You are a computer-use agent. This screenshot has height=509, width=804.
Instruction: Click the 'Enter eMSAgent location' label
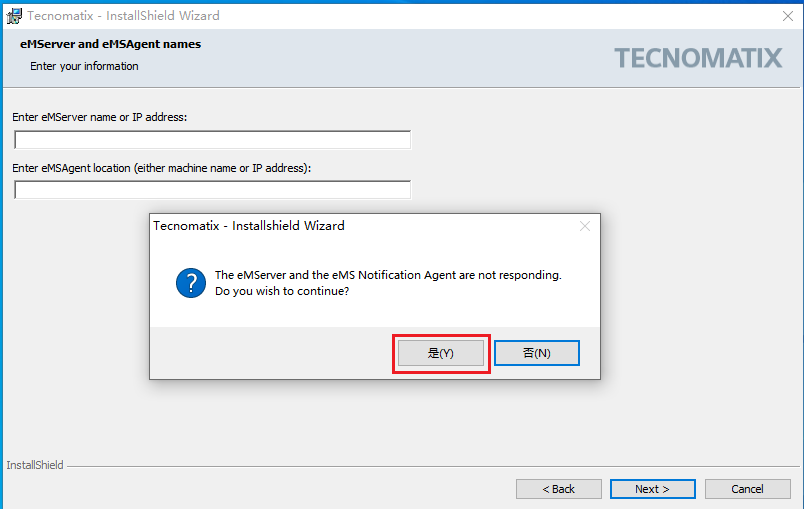point(162,168)
